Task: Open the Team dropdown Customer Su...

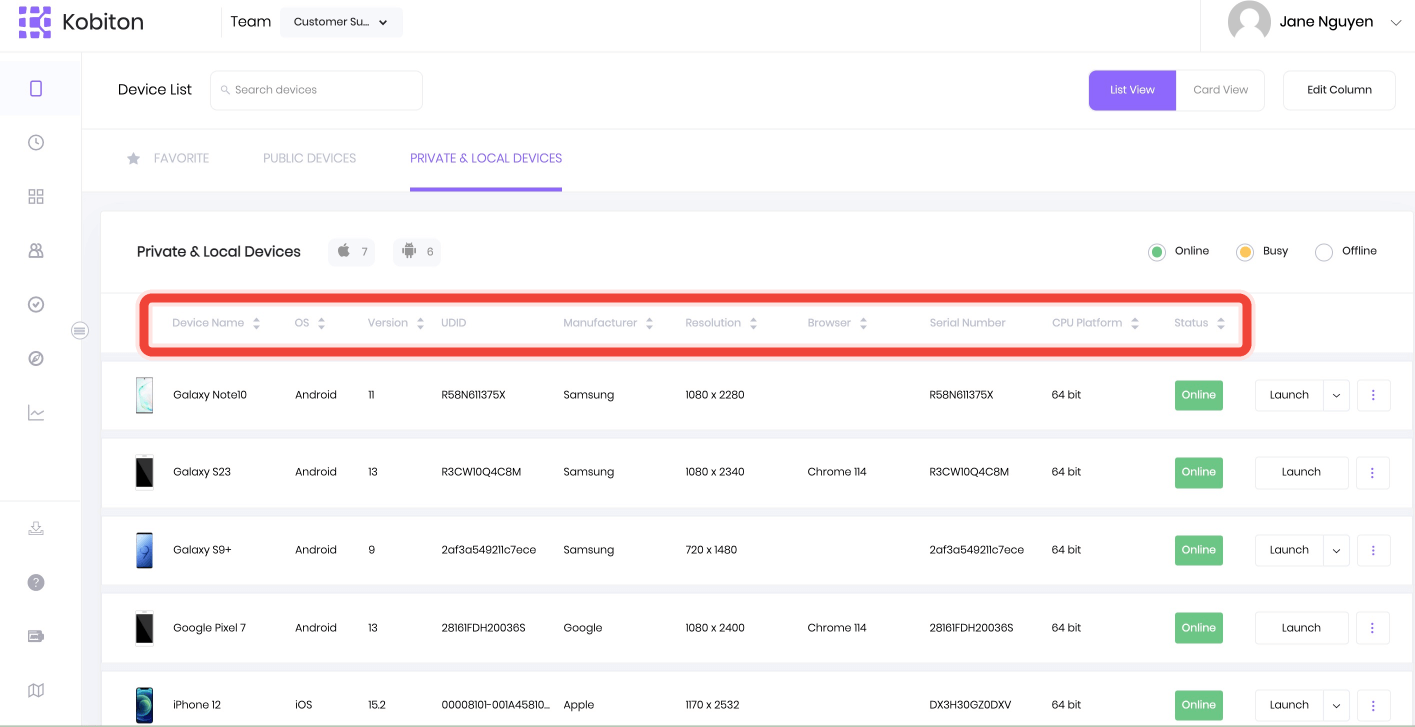Action: tap(341, 22)
